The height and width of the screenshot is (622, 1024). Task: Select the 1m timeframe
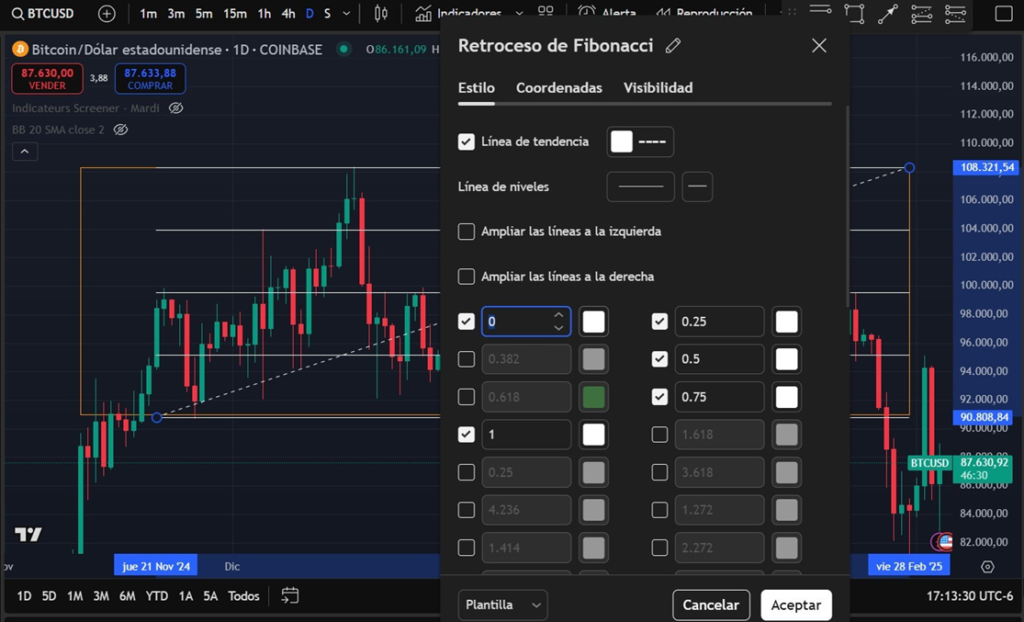(148, 13)
